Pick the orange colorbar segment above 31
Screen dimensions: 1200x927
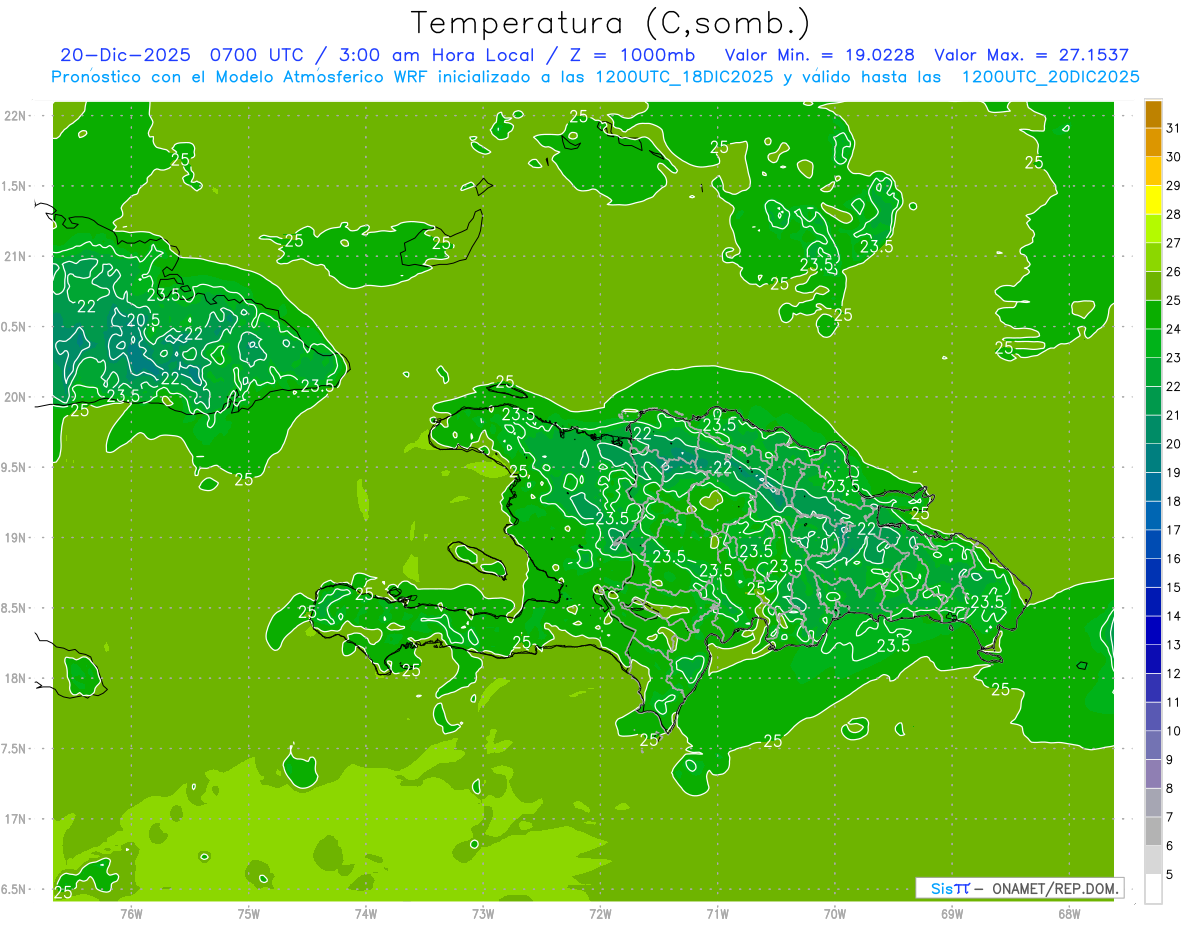tap(1153, 114)
